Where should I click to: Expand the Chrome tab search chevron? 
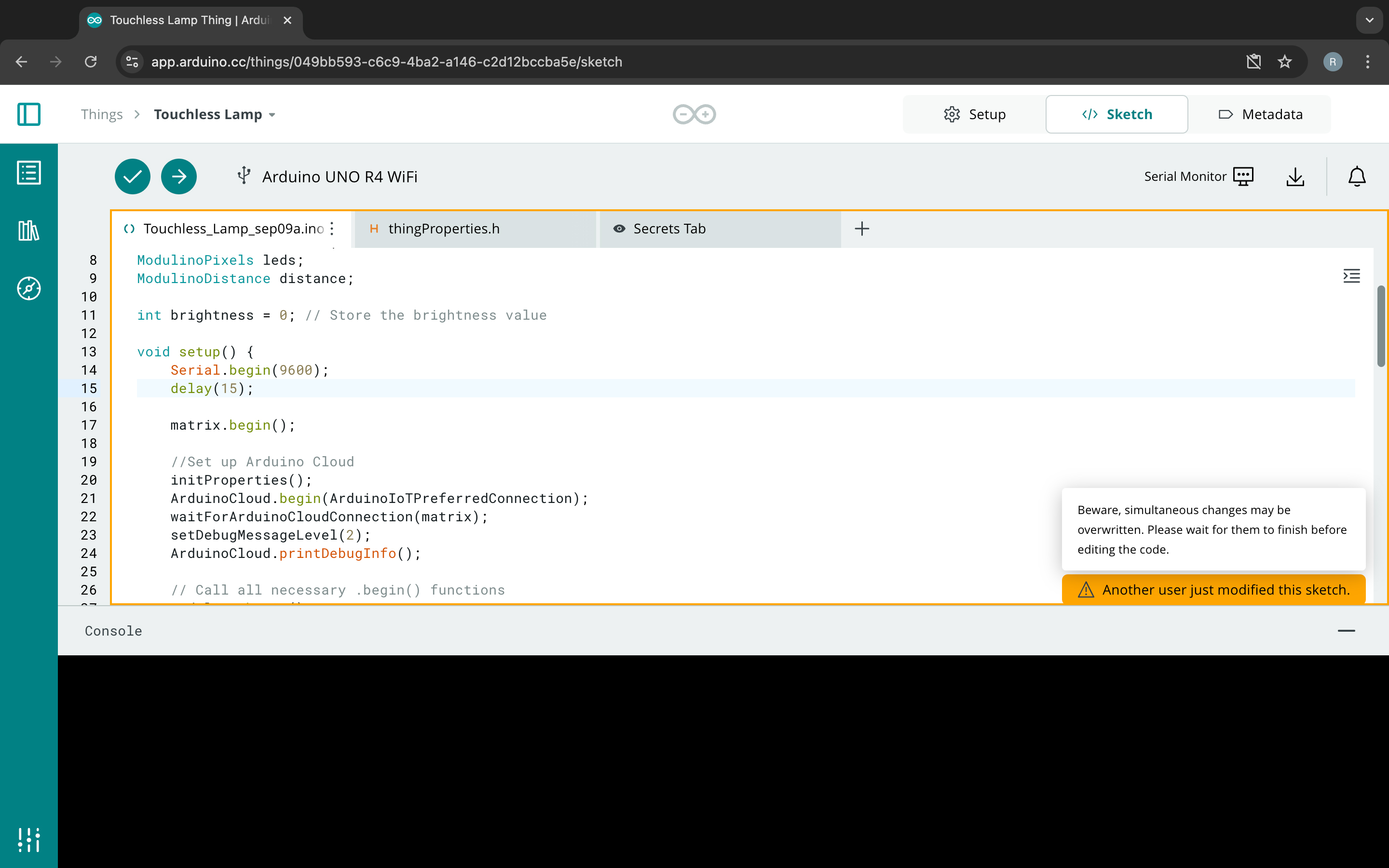pyautogui.click(x=1370, y=20)
